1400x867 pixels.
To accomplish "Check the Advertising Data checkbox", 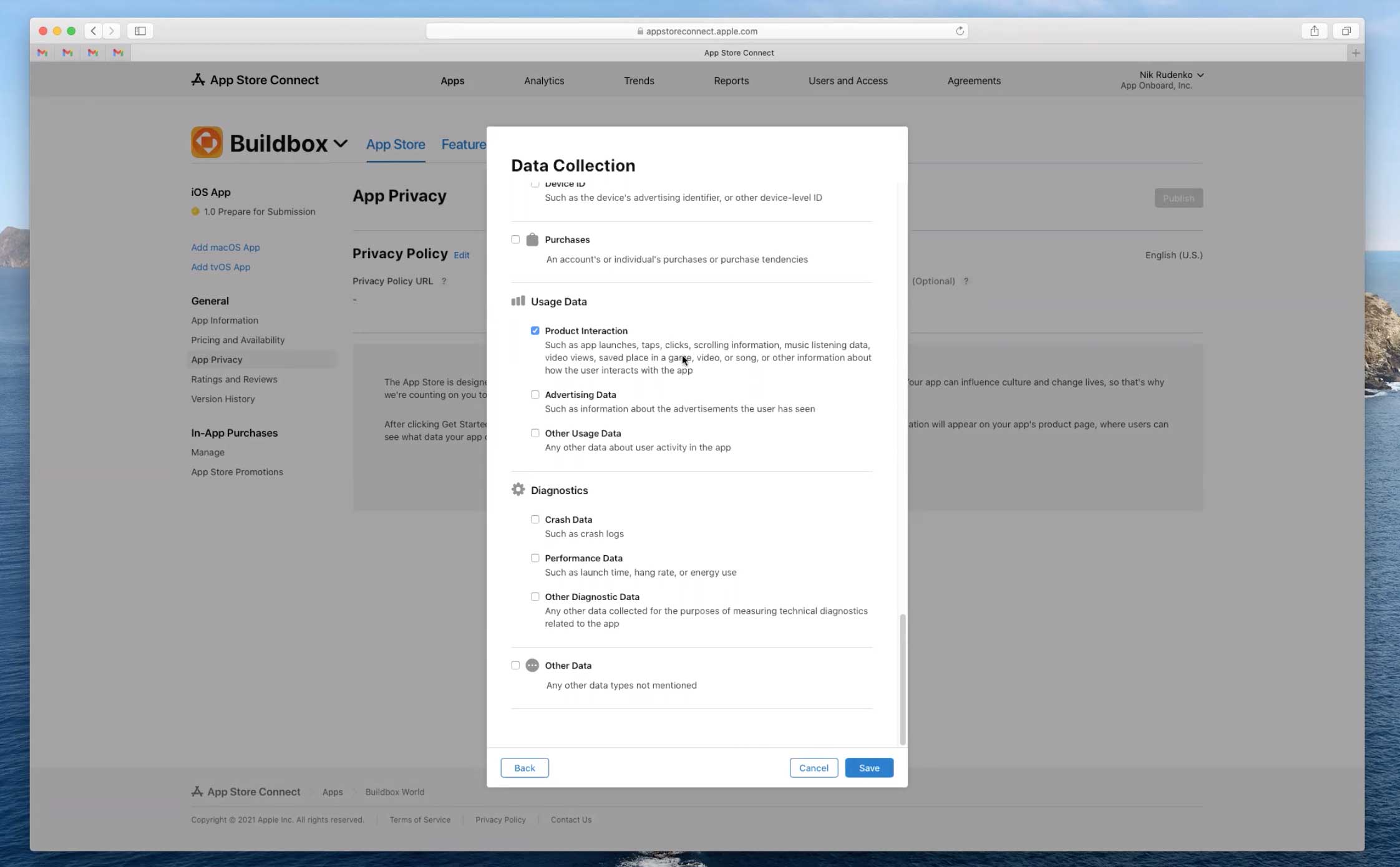I will point(535,394).
